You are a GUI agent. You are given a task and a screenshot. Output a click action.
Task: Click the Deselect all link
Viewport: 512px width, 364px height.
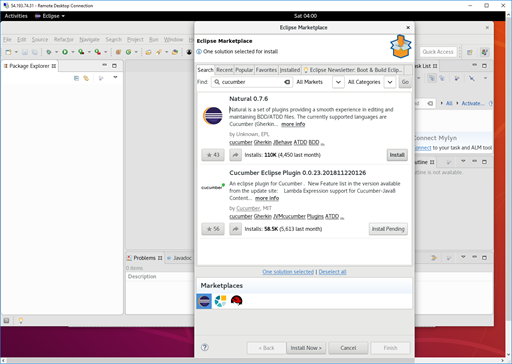tap(332, 272)
